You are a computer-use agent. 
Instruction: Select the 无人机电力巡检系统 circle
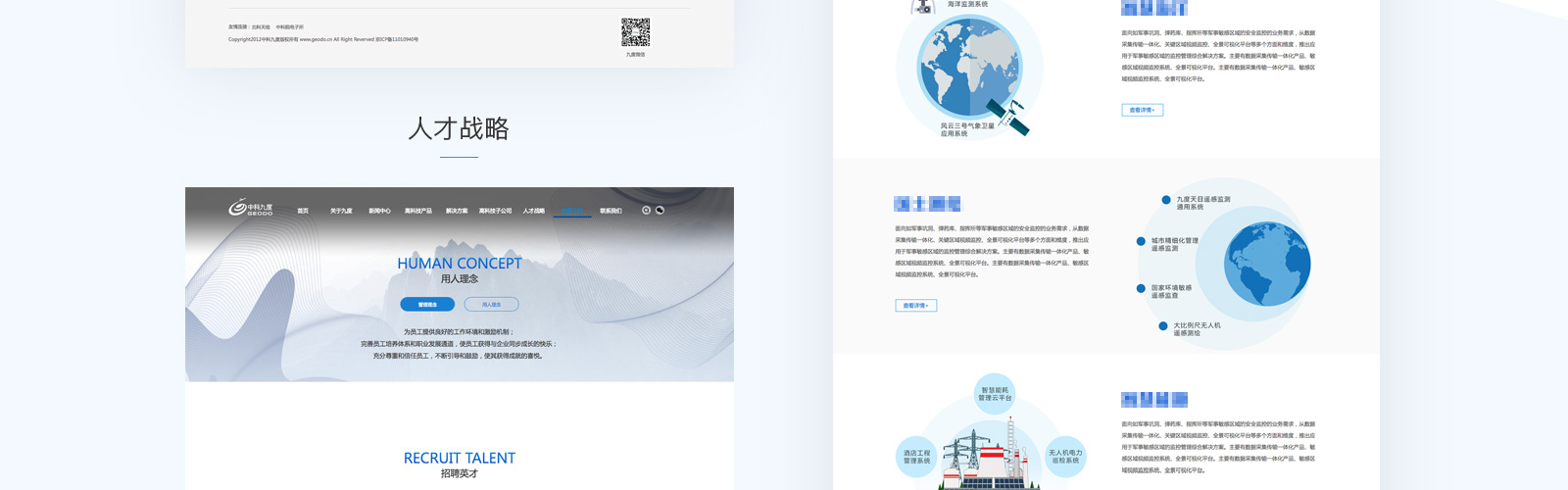(1065, 457)
